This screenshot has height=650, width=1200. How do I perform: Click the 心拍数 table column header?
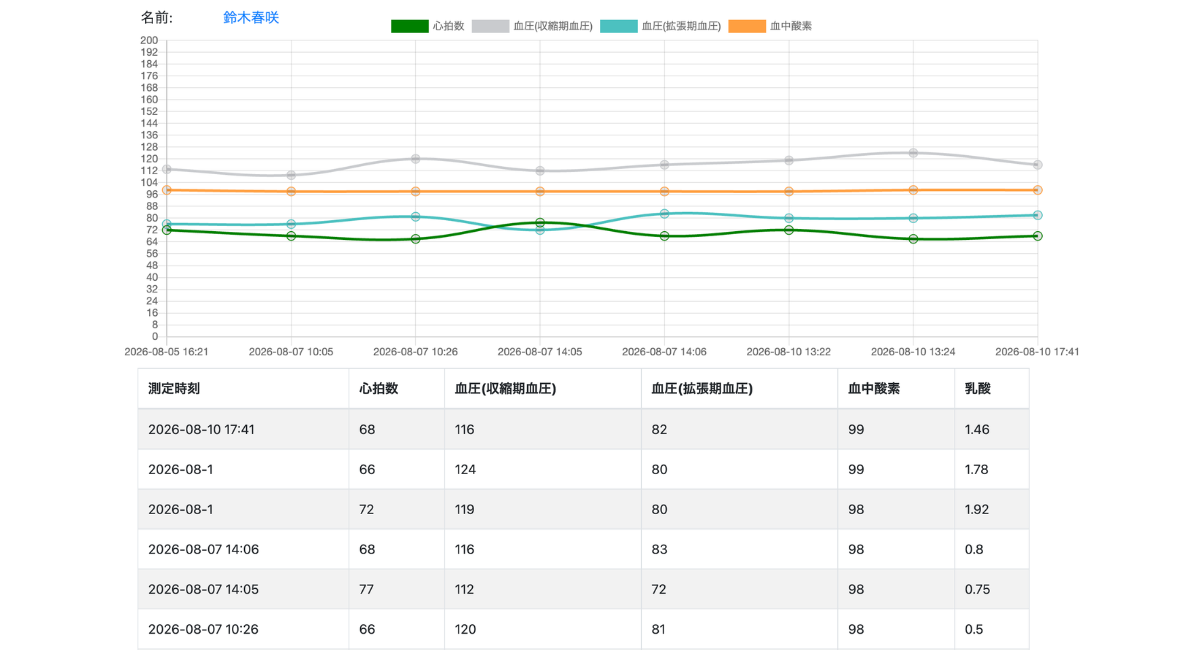[x=396, y=388]
